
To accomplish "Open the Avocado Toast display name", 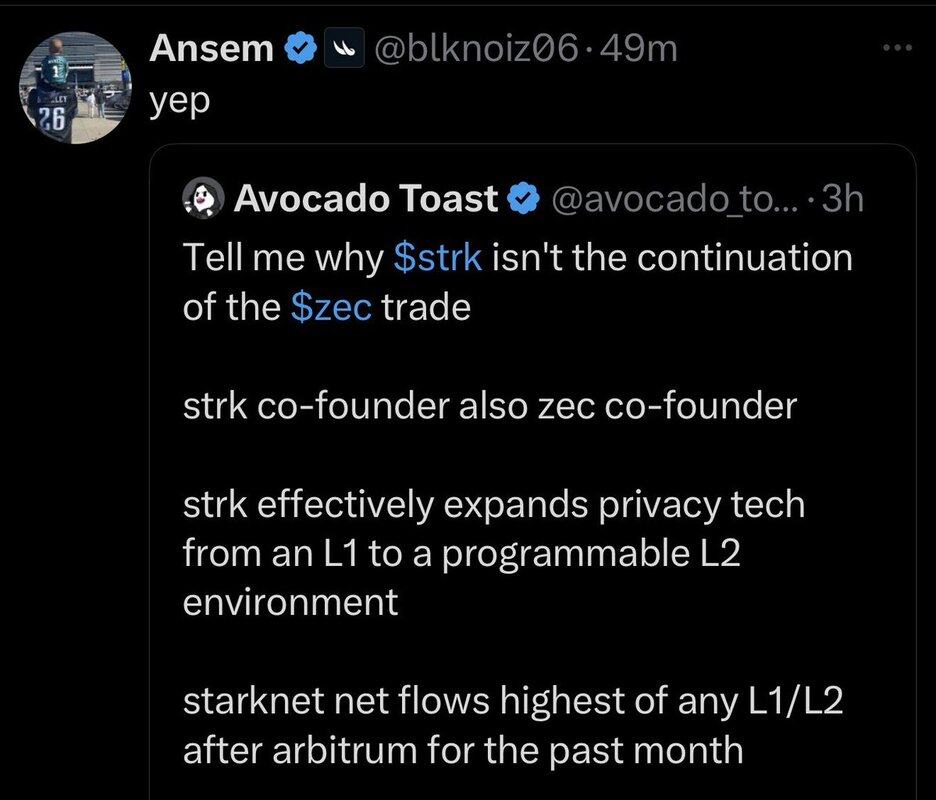I will coord(366,199).
